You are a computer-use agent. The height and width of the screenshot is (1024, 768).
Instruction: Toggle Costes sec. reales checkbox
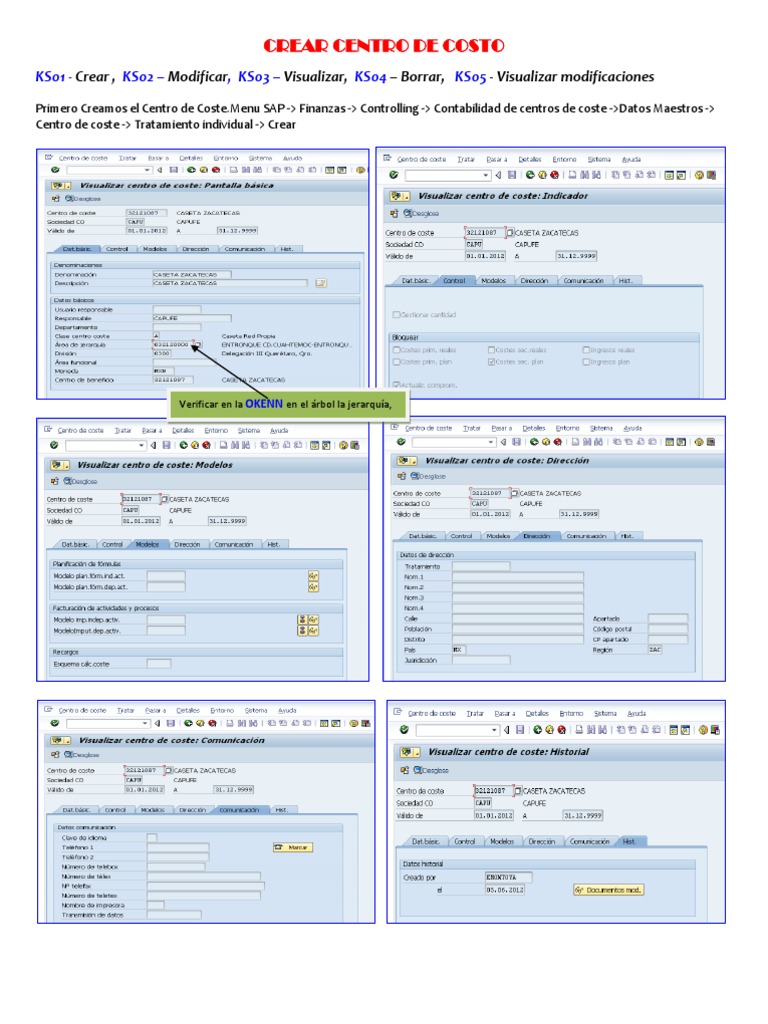coord(491,350)
